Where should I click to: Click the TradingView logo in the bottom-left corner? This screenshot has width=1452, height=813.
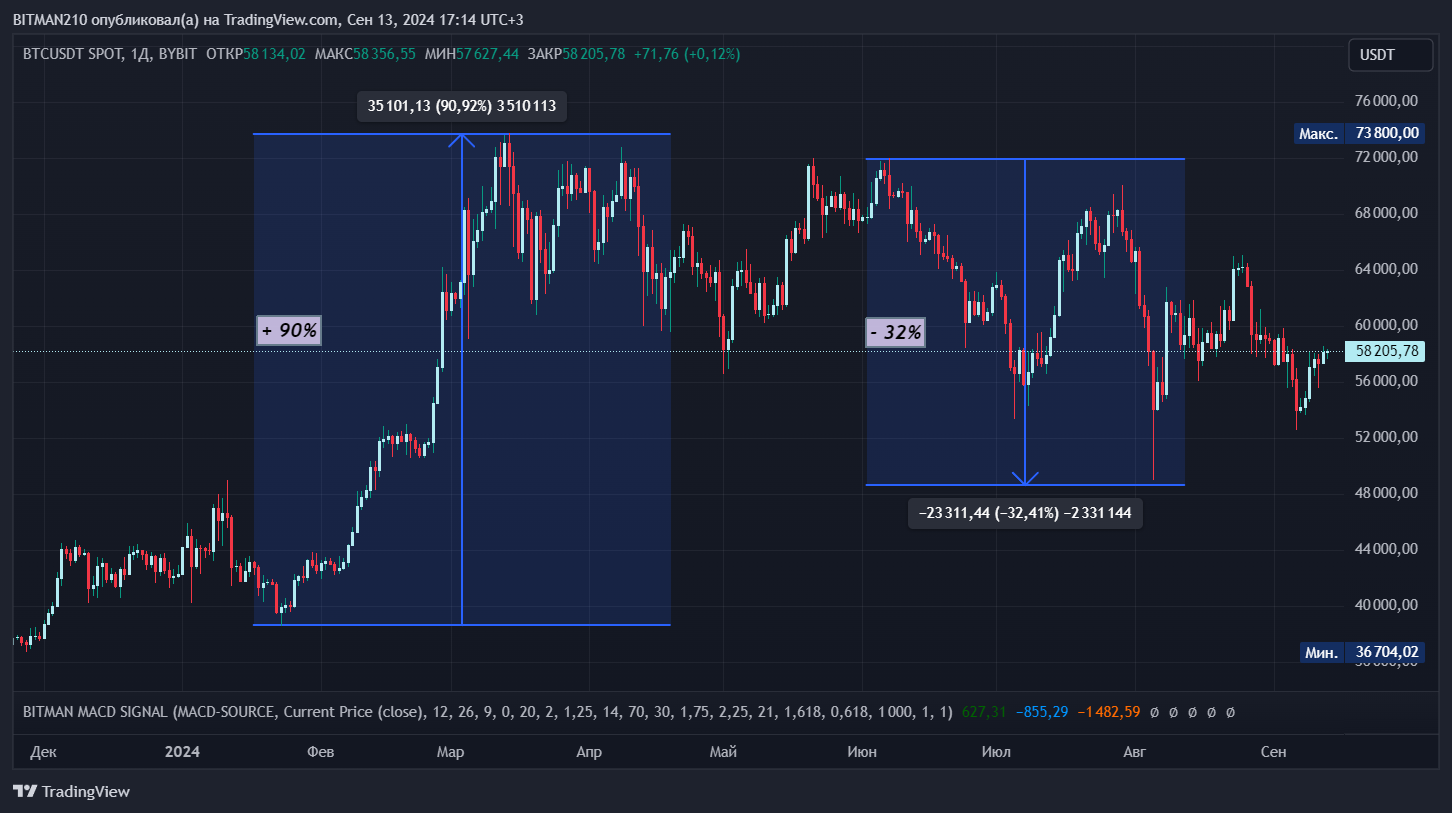[71, 791]
